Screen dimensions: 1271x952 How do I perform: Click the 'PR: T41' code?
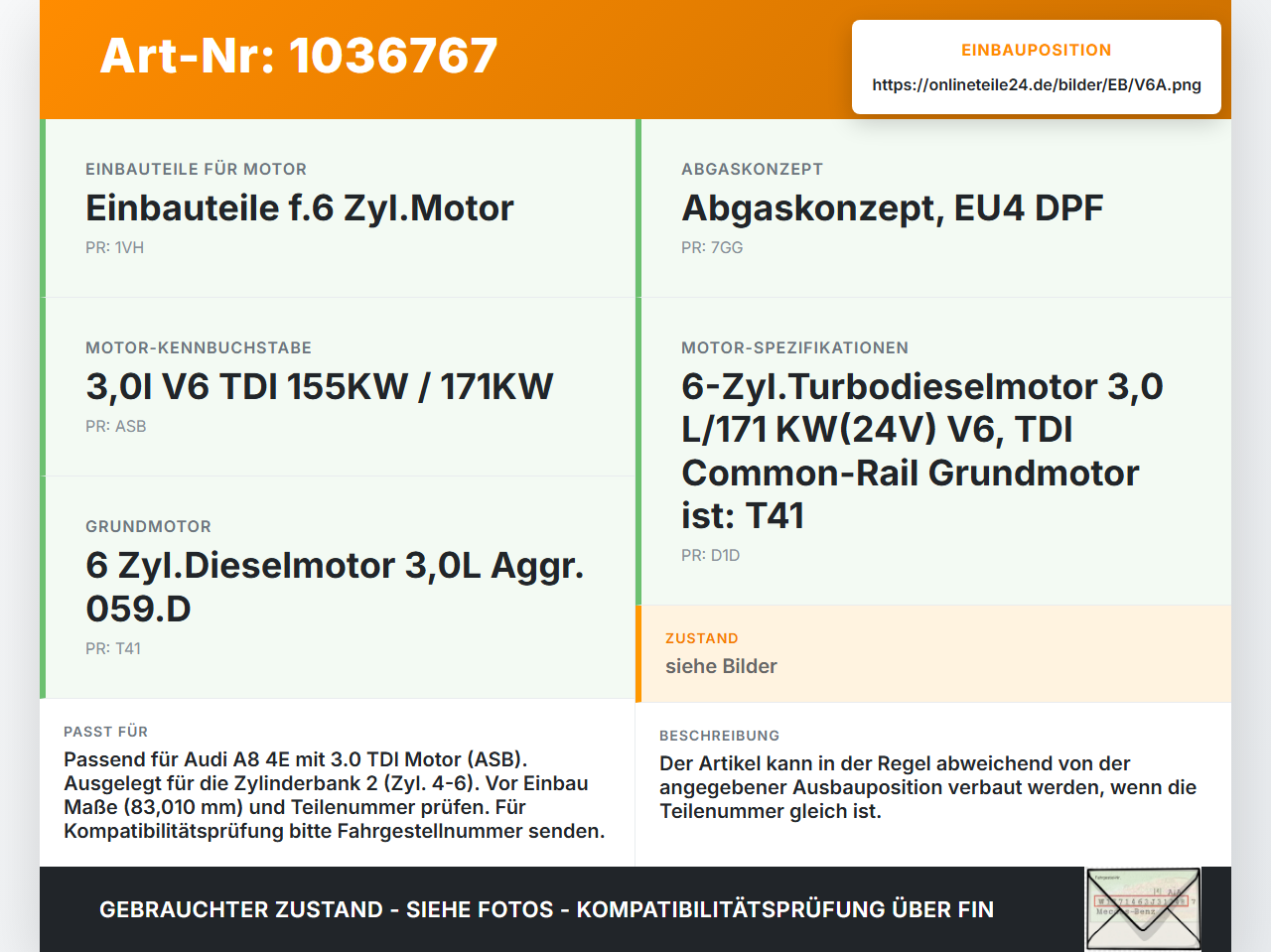pyautogui.click(x=113, y=648)
